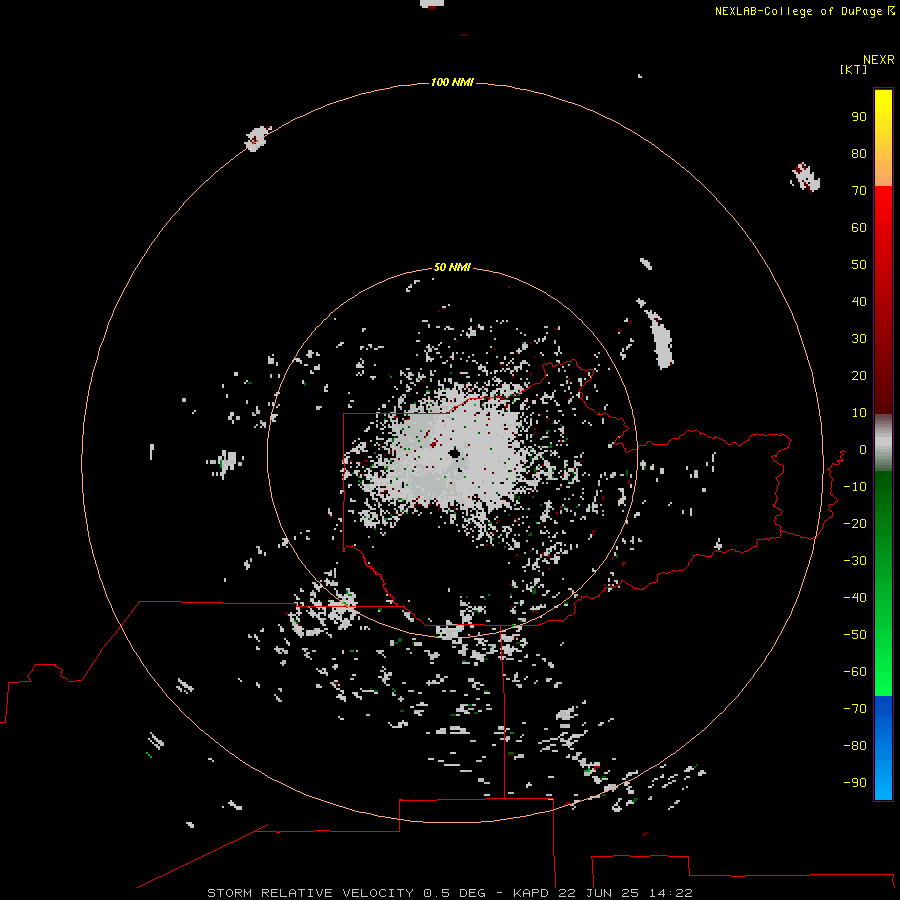Click the -80 scale label
The width and height of the screenshot is (900, 900).
855,746
